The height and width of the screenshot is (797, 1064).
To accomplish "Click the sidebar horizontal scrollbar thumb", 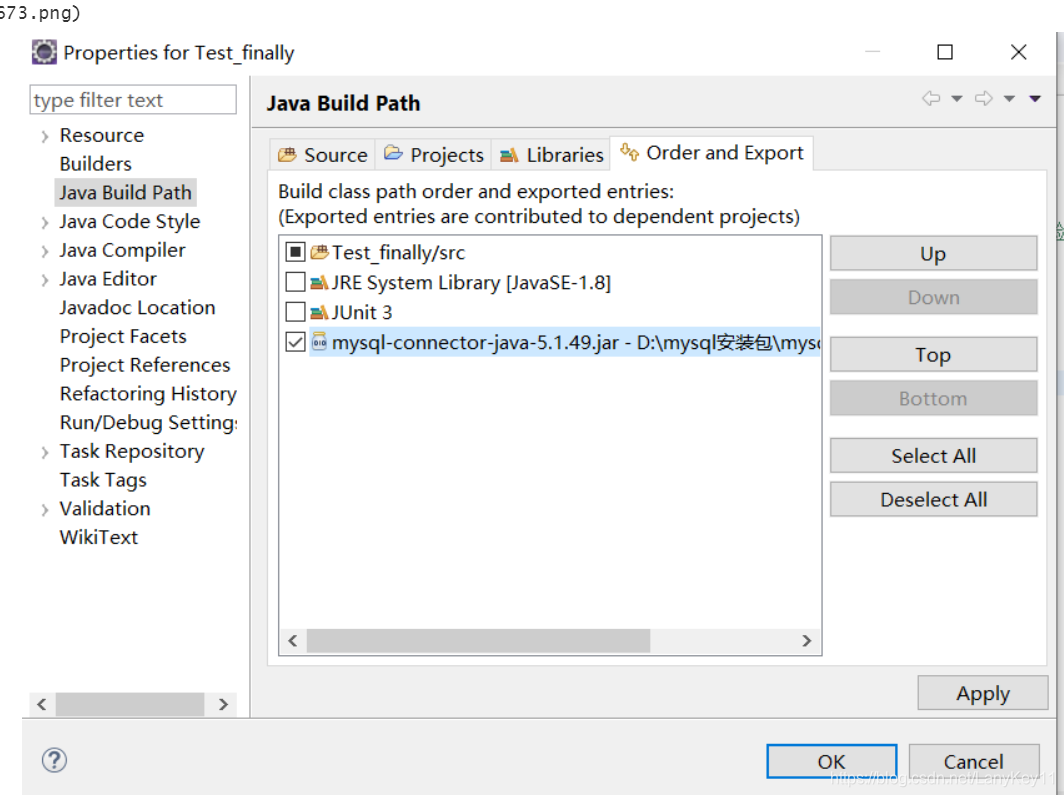I will coord(130,704).
